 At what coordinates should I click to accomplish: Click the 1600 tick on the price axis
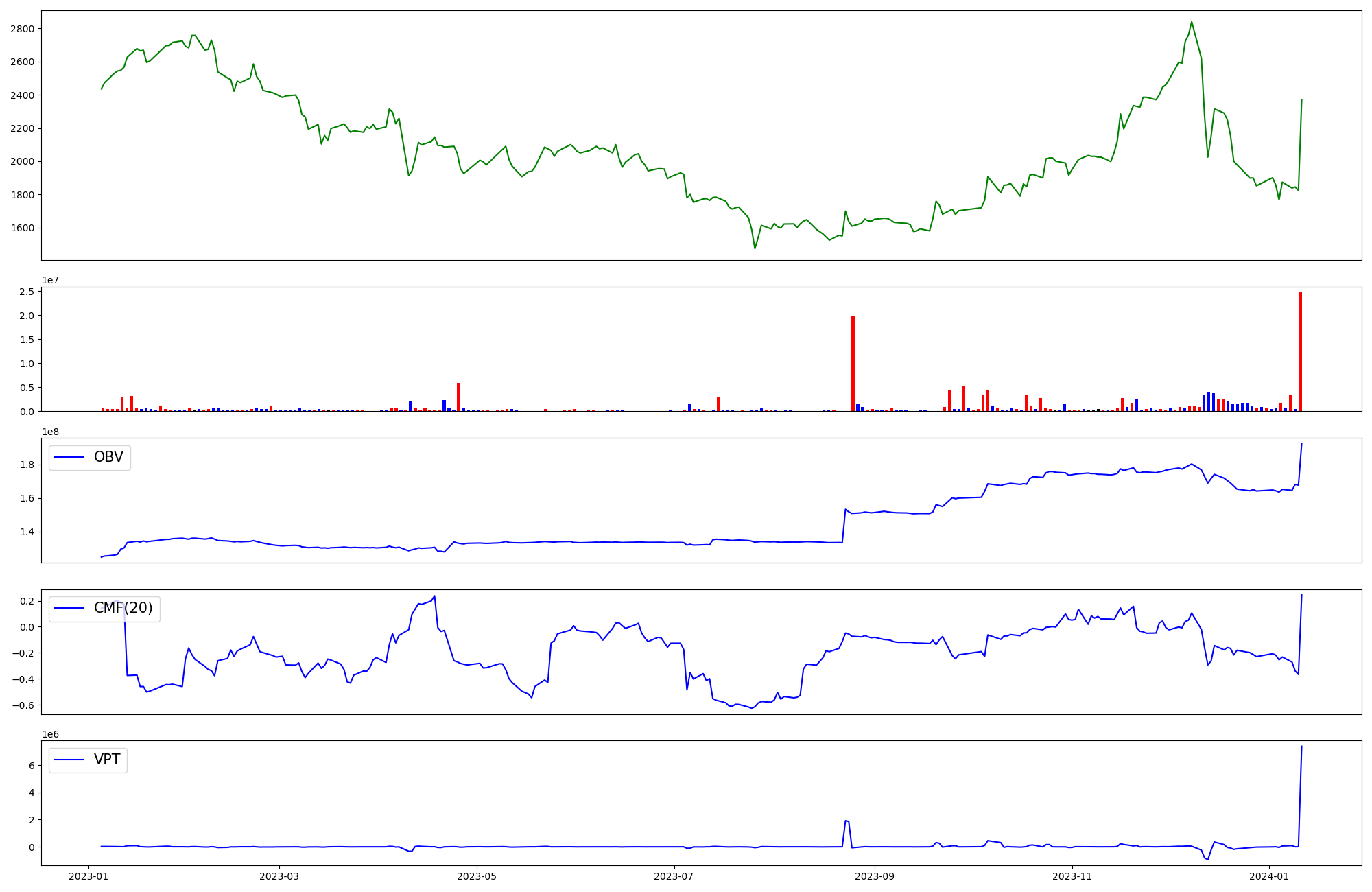(23, 228)
